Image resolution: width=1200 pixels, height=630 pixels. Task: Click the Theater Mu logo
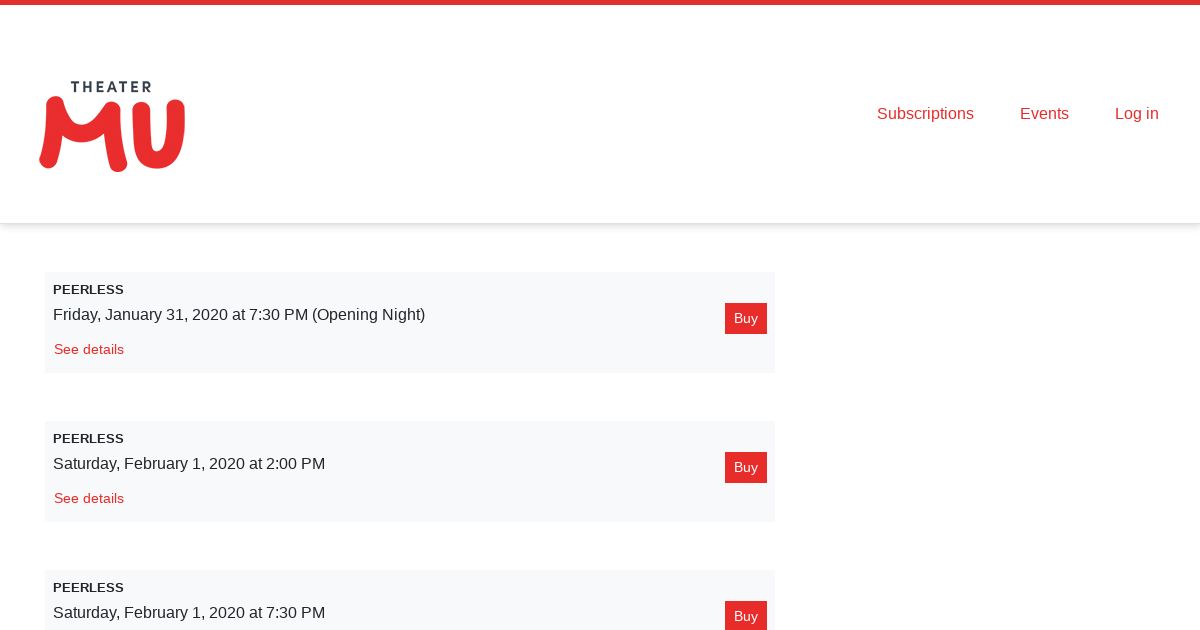tap(112, 126)
